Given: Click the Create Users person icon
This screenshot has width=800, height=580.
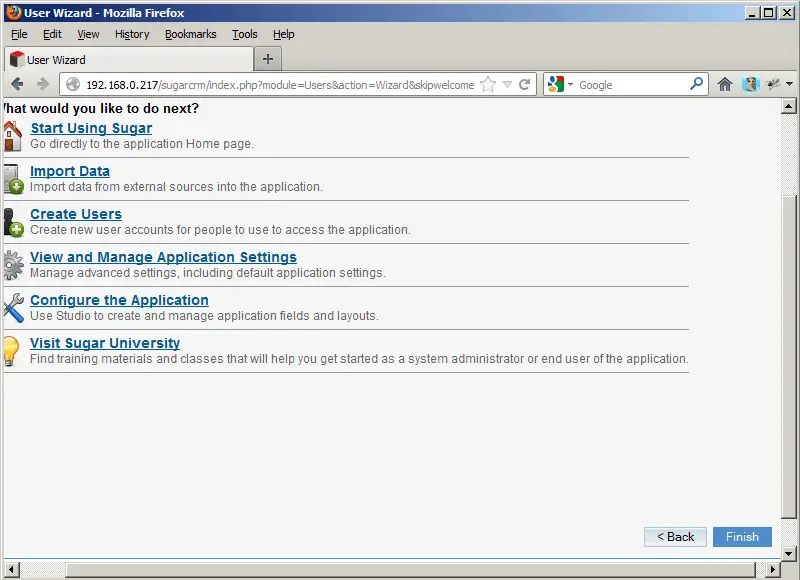Looking at the screenshot, I should [13, 222].
